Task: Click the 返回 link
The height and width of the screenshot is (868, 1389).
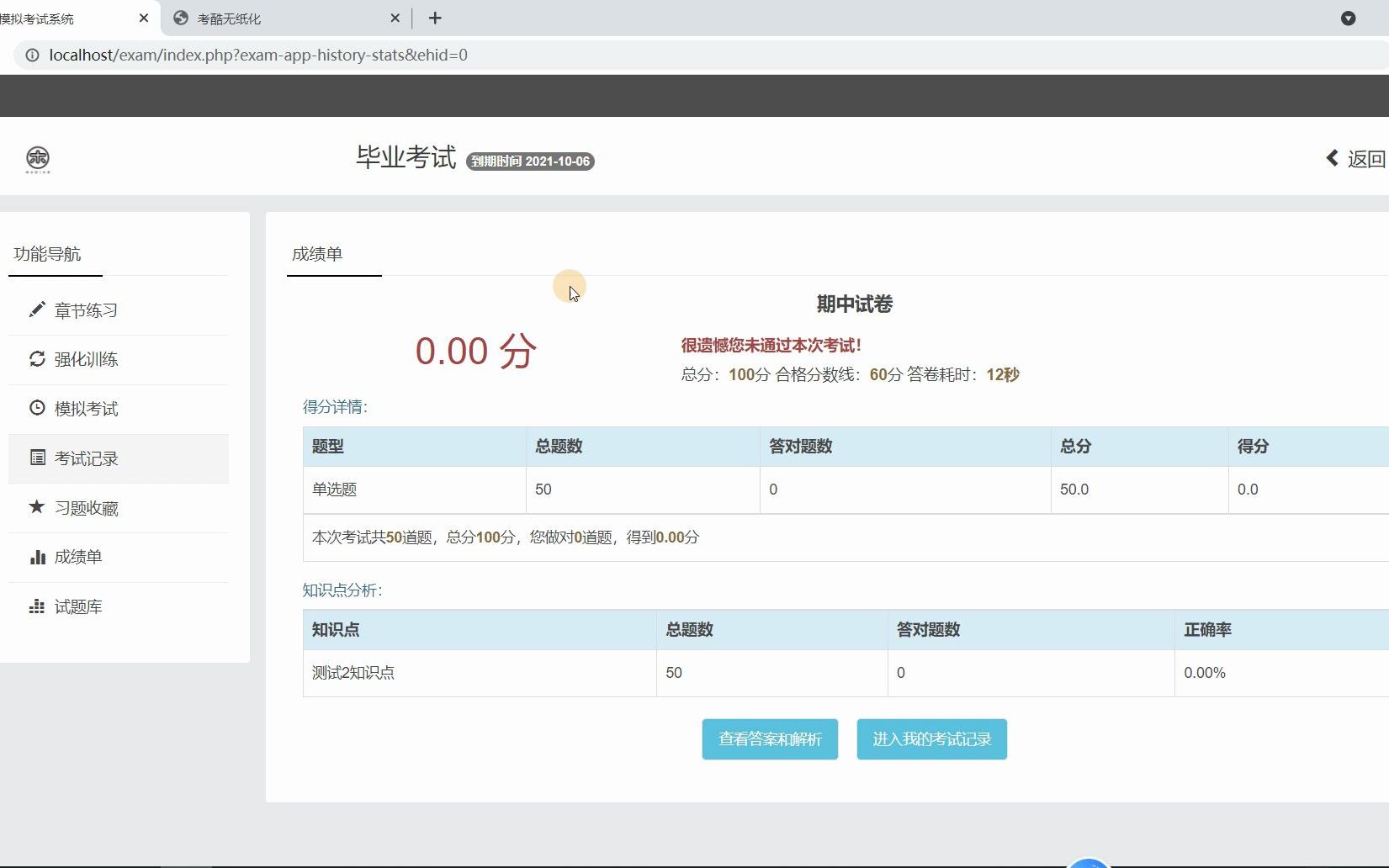Action: coord(1355,158)
